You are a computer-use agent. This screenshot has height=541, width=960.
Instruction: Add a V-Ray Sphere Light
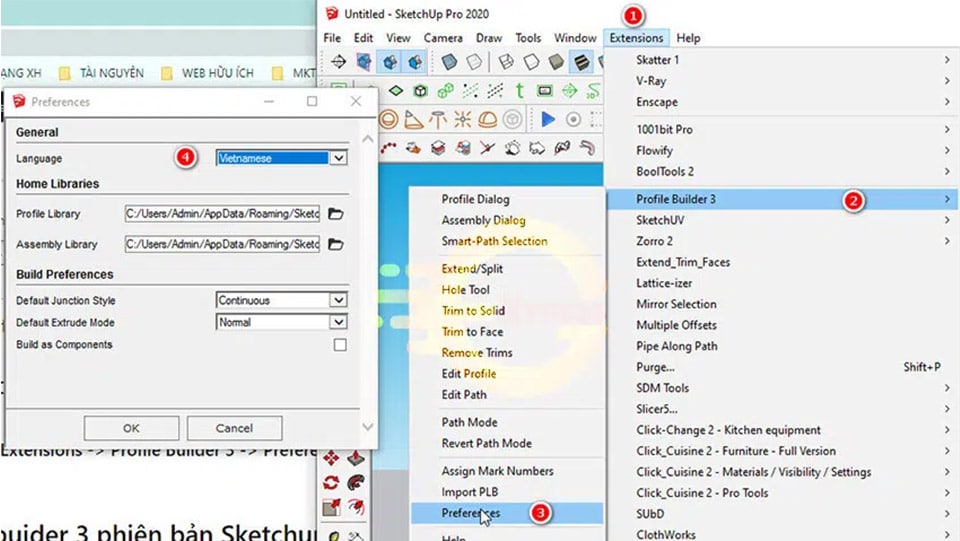(x=388, y=119)
